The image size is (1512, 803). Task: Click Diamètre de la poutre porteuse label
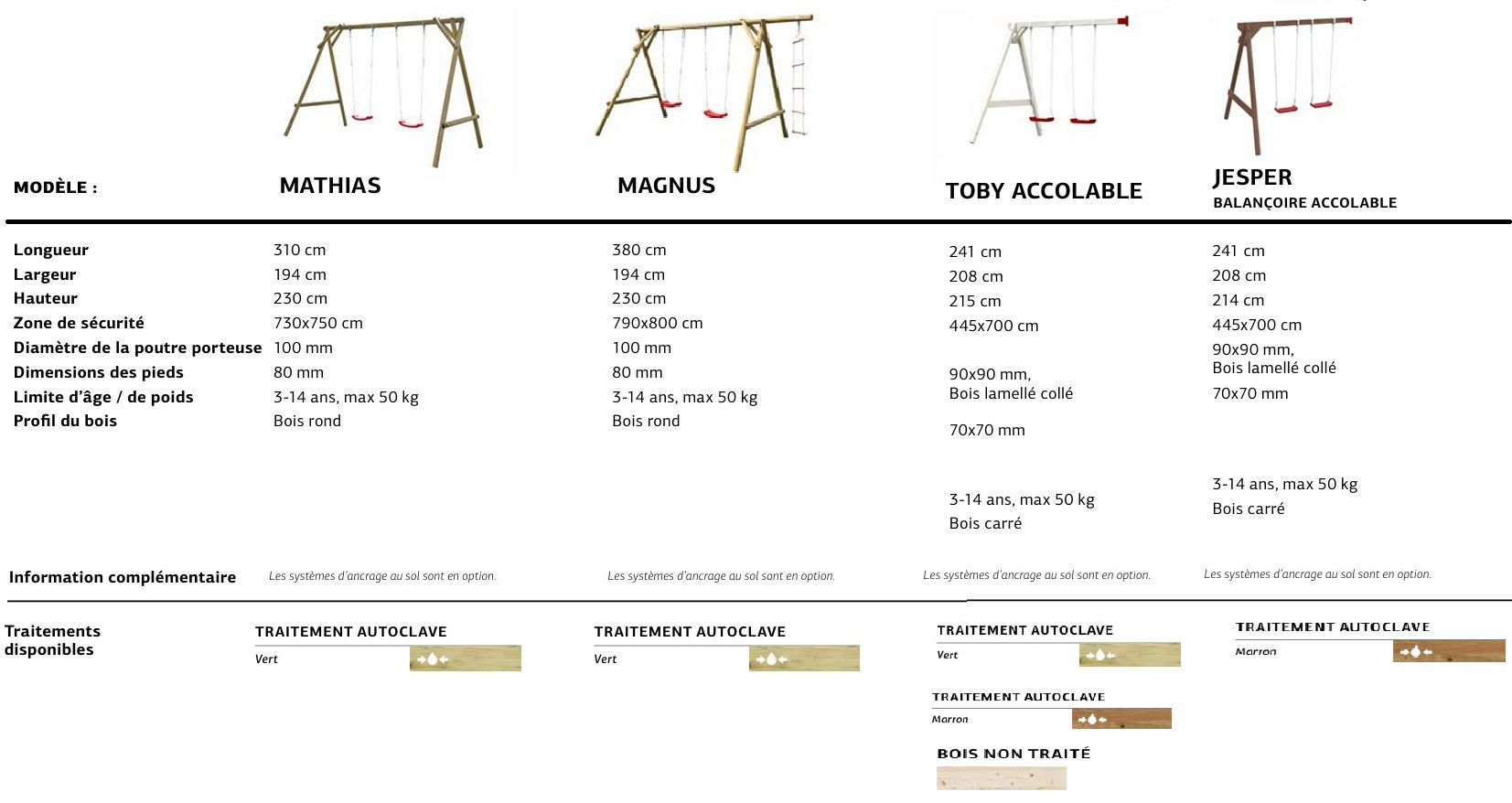137,348
